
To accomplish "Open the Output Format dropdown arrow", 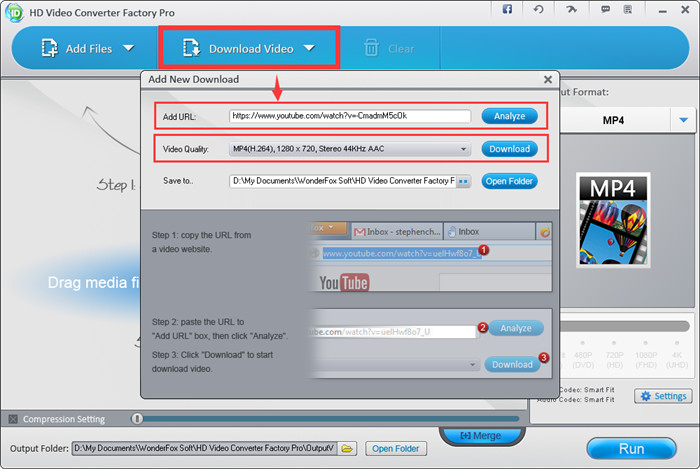I will tap(684, 121).
